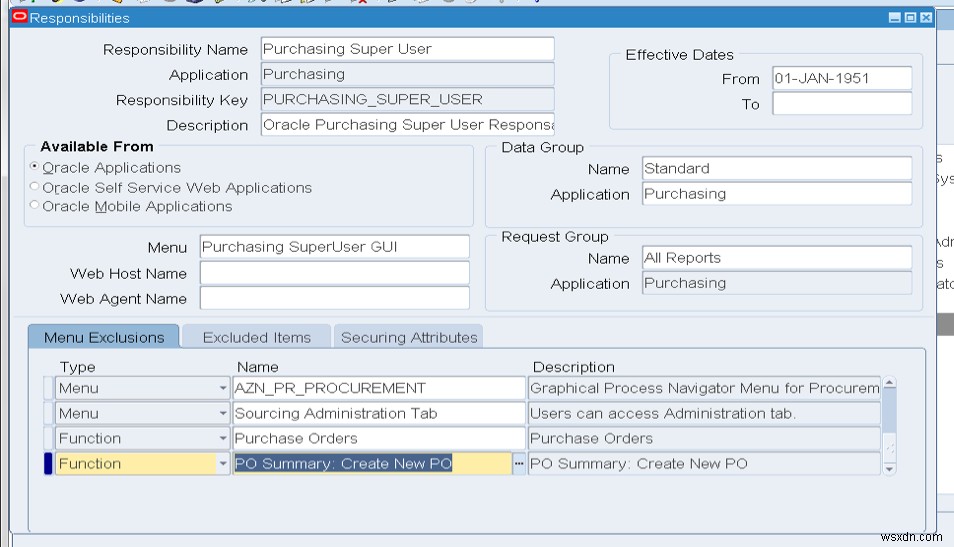The height and width of the screenshot is (547, 954).
Task: Click Users can access Administration tab description
Action: pos(704,414)
